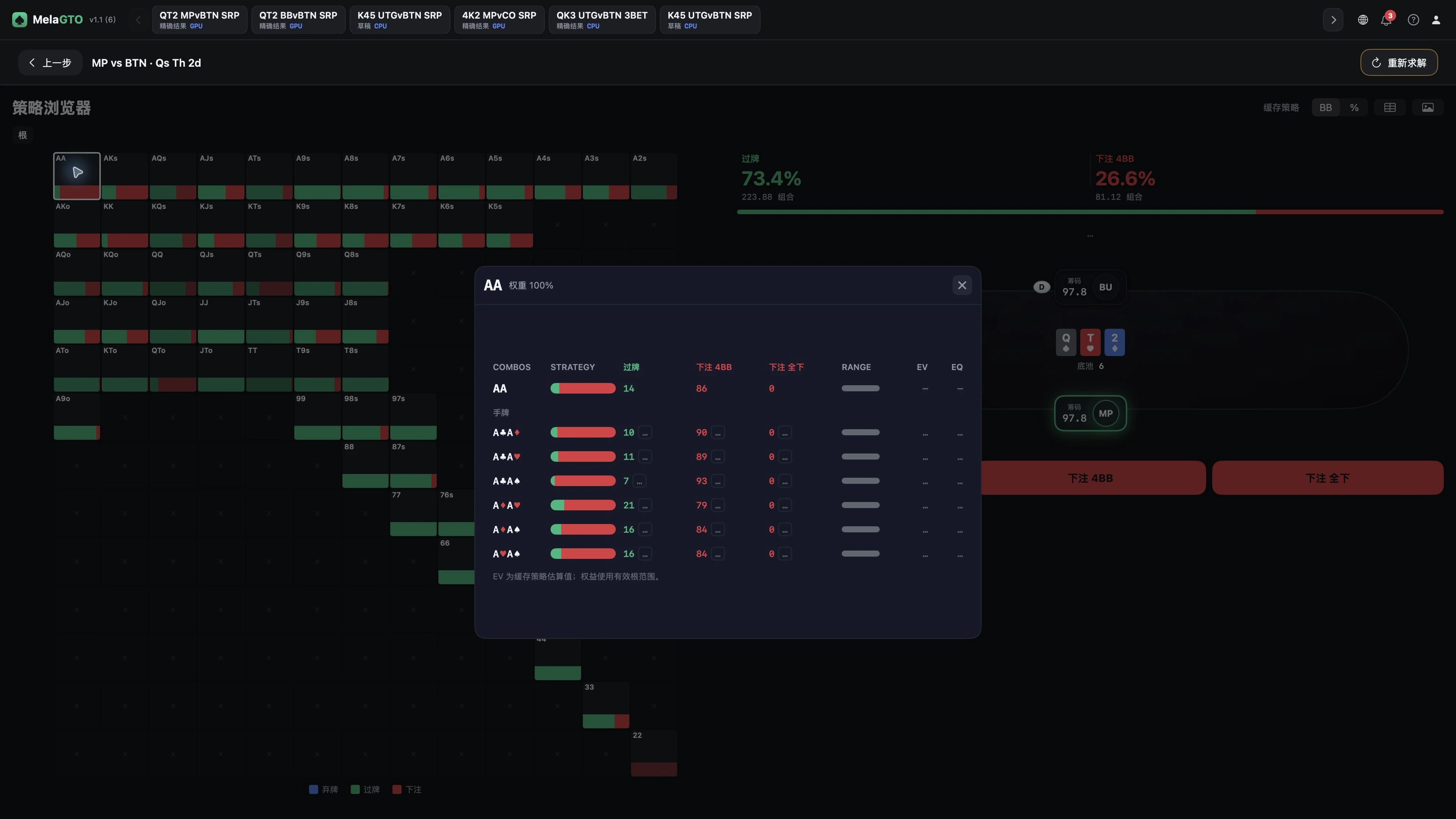Click the MelaGTO logo icon
Viewport: 1456px width, 819px height.
20,20
